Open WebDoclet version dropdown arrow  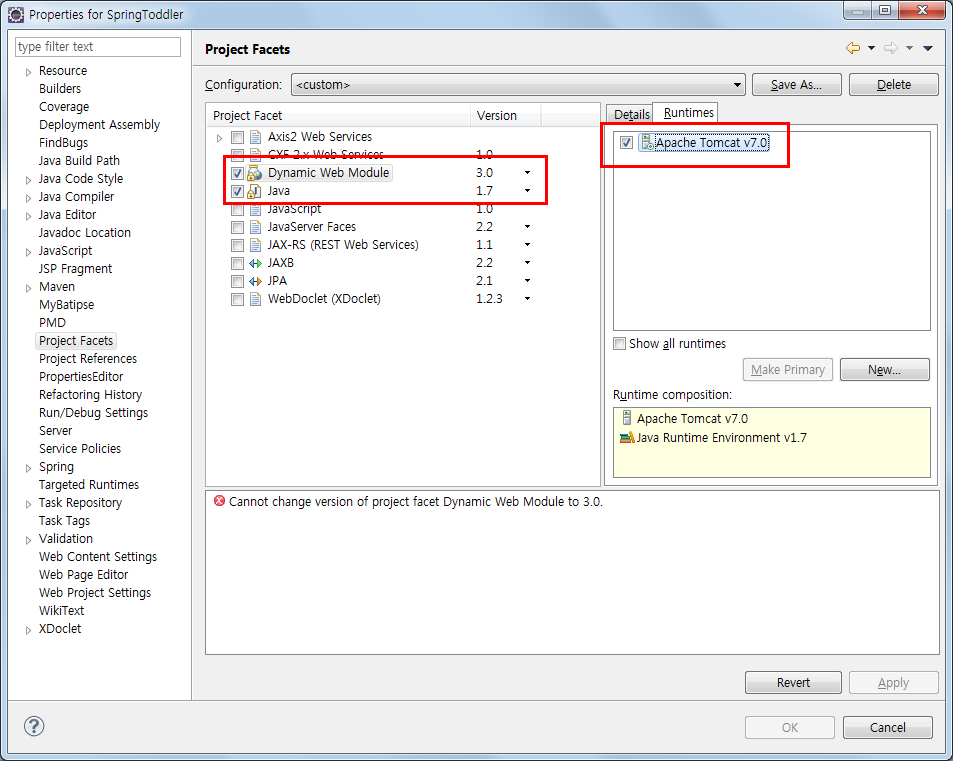click(527, 299)
